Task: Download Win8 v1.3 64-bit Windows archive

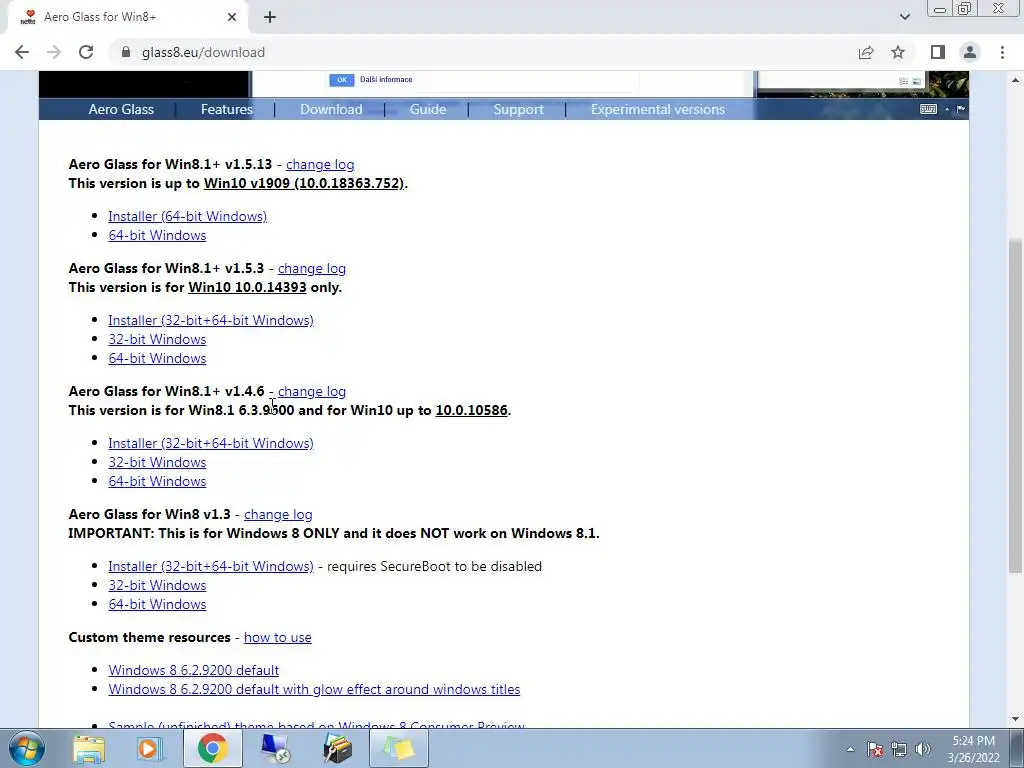Action: point(157,604)
